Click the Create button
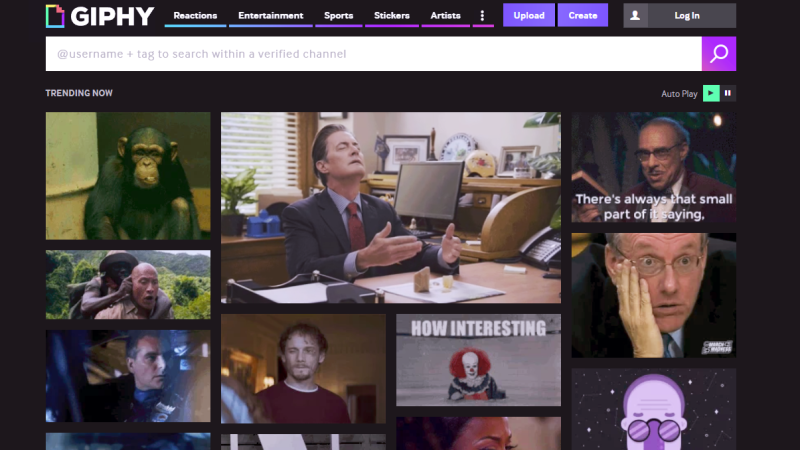 pos(583,15)
